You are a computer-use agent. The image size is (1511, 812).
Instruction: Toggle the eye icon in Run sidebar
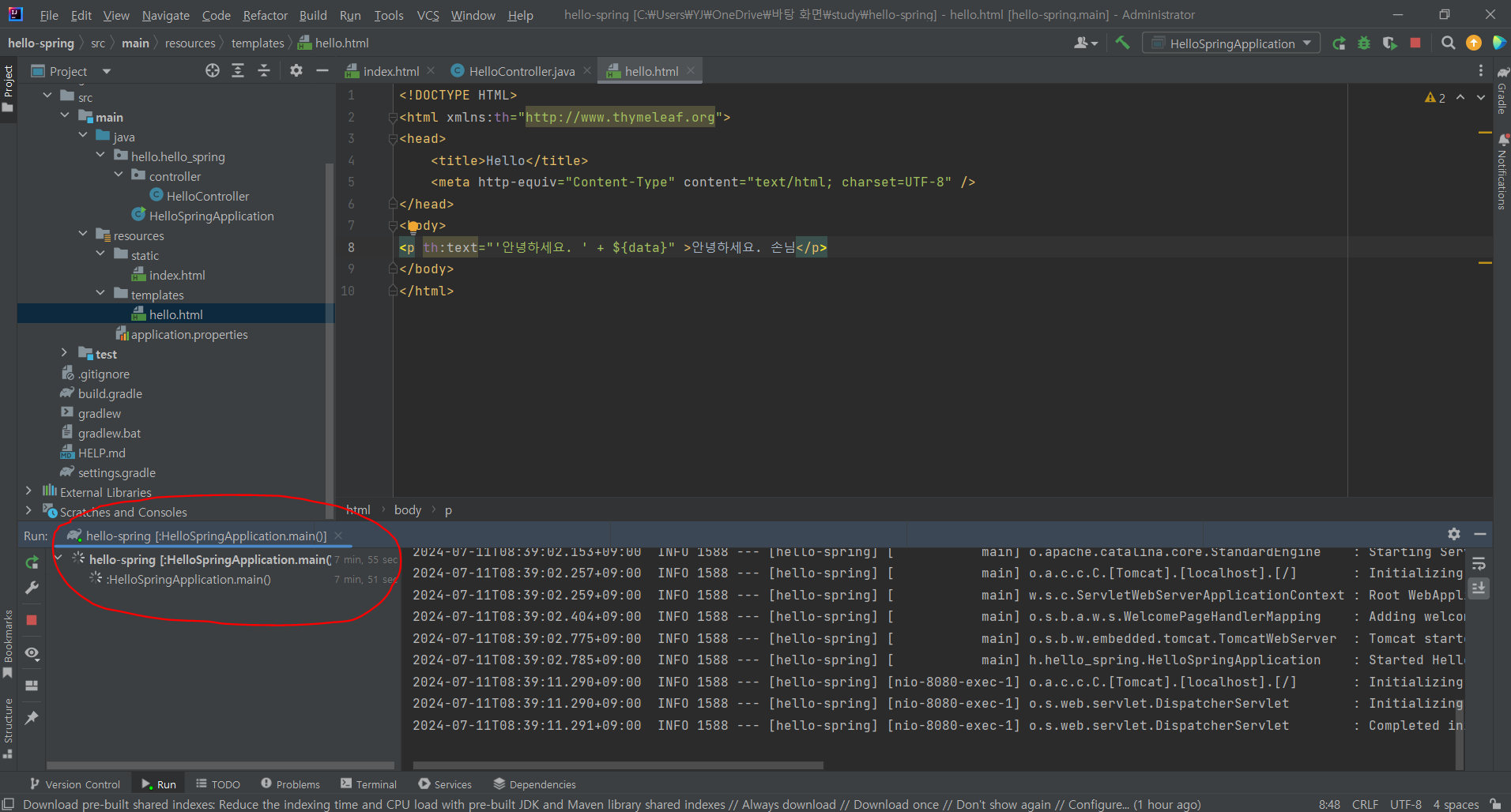click(32, 653)
